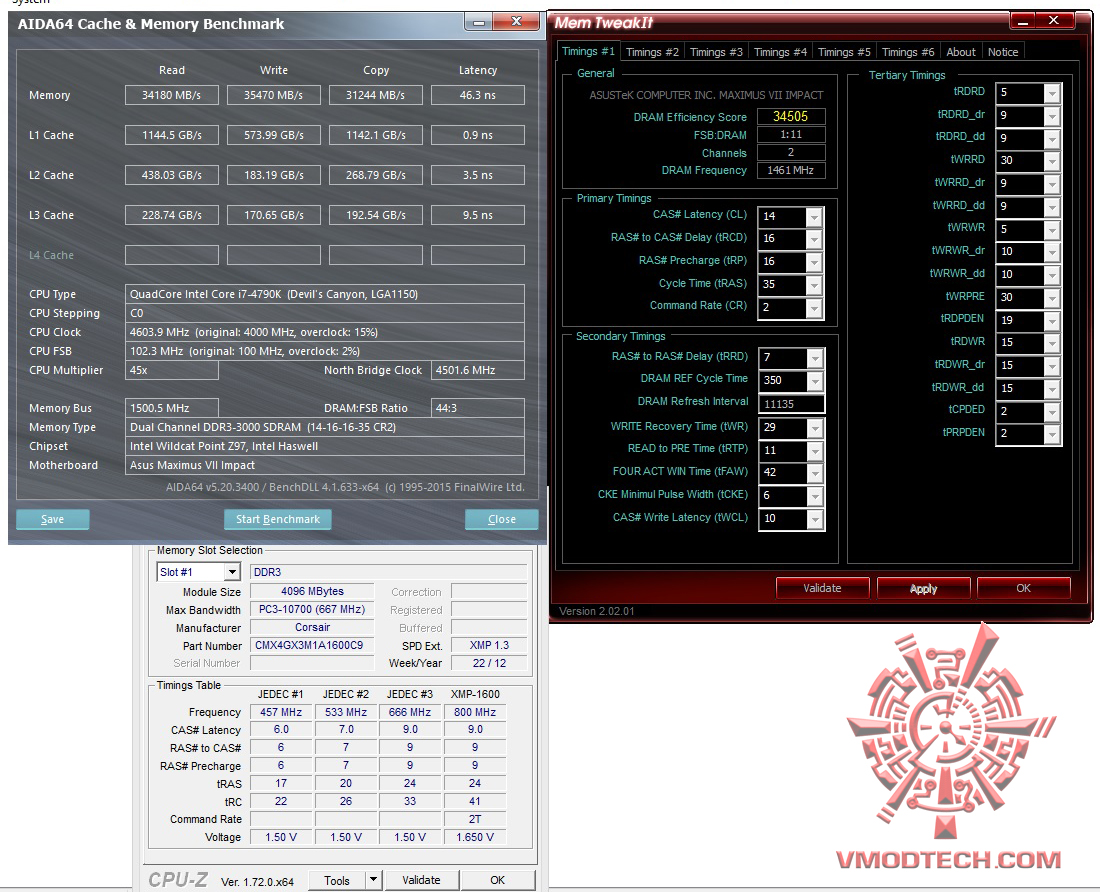Open tRDRD tertiary timing dropdown
The height and width of the screenshot is (892, 1100).
[1052, 93]
